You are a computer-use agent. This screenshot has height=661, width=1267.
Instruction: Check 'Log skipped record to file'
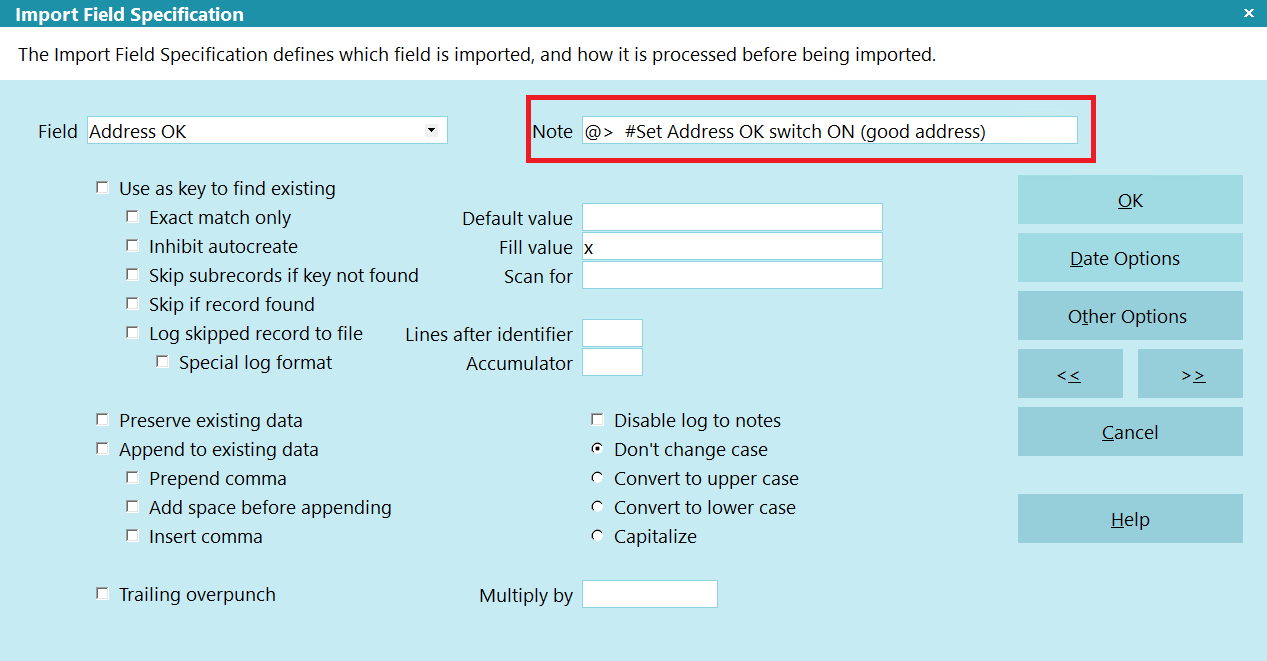pos(133,333)
